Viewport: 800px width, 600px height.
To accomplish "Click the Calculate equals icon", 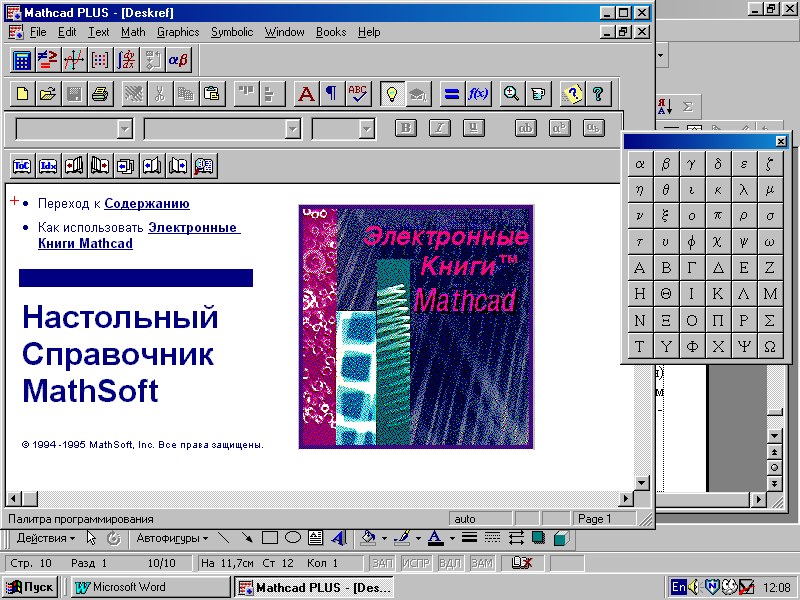I will 452,94.
